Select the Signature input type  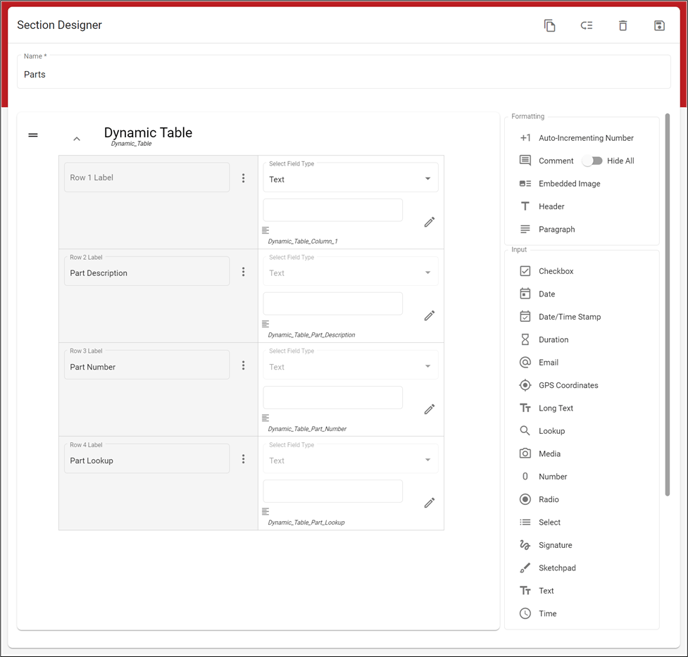pyautogui.click(x=546, y=545)
